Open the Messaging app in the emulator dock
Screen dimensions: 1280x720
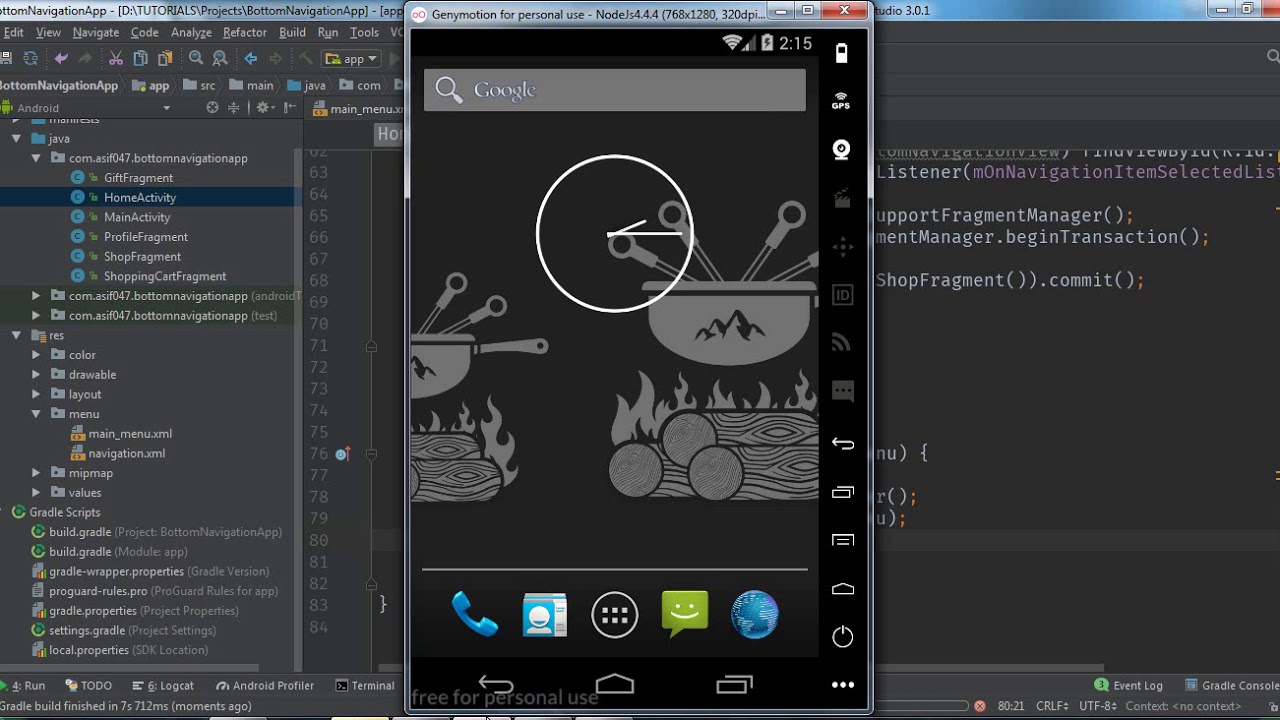pos(685,614)
